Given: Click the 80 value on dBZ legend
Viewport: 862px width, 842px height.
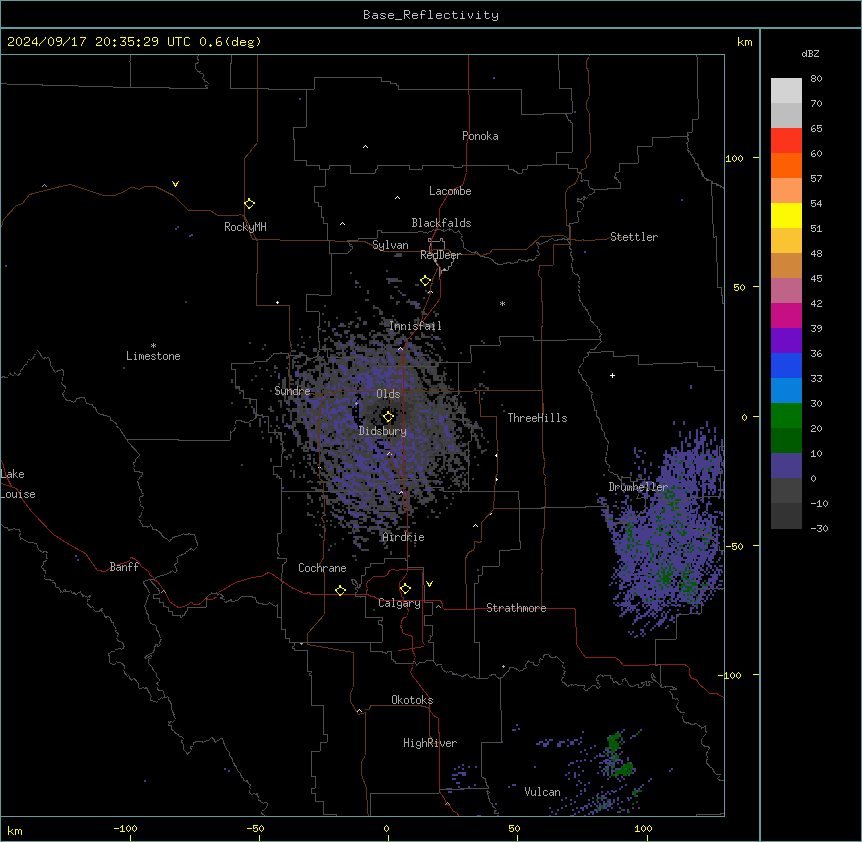Looking at the screenshot, I should pyautogui.click(x=816, y=79).
